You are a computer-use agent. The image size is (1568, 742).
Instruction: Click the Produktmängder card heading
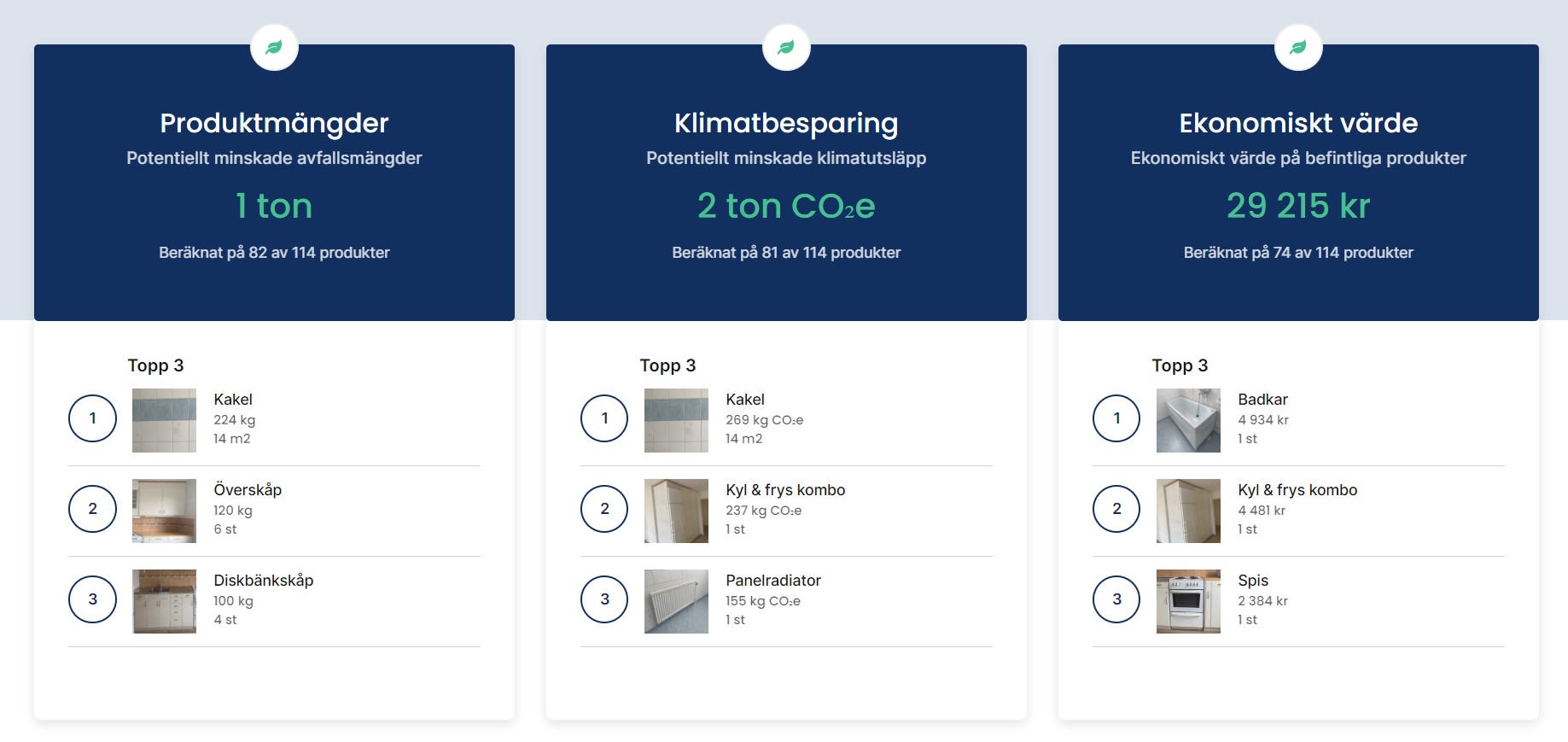(x=274, y=123)
